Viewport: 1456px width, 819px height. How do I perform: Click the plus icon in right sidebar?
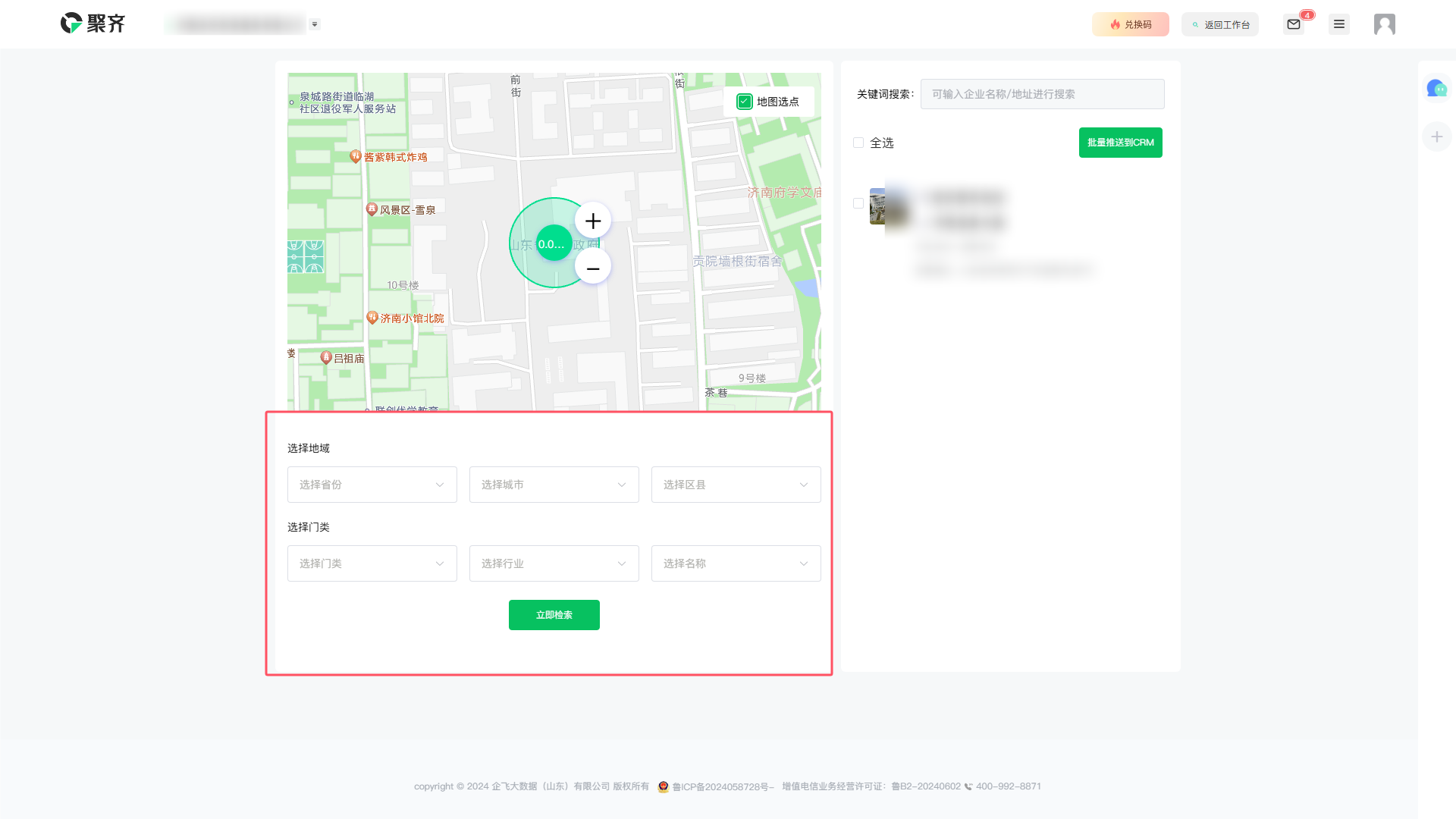coord(1436,136)
